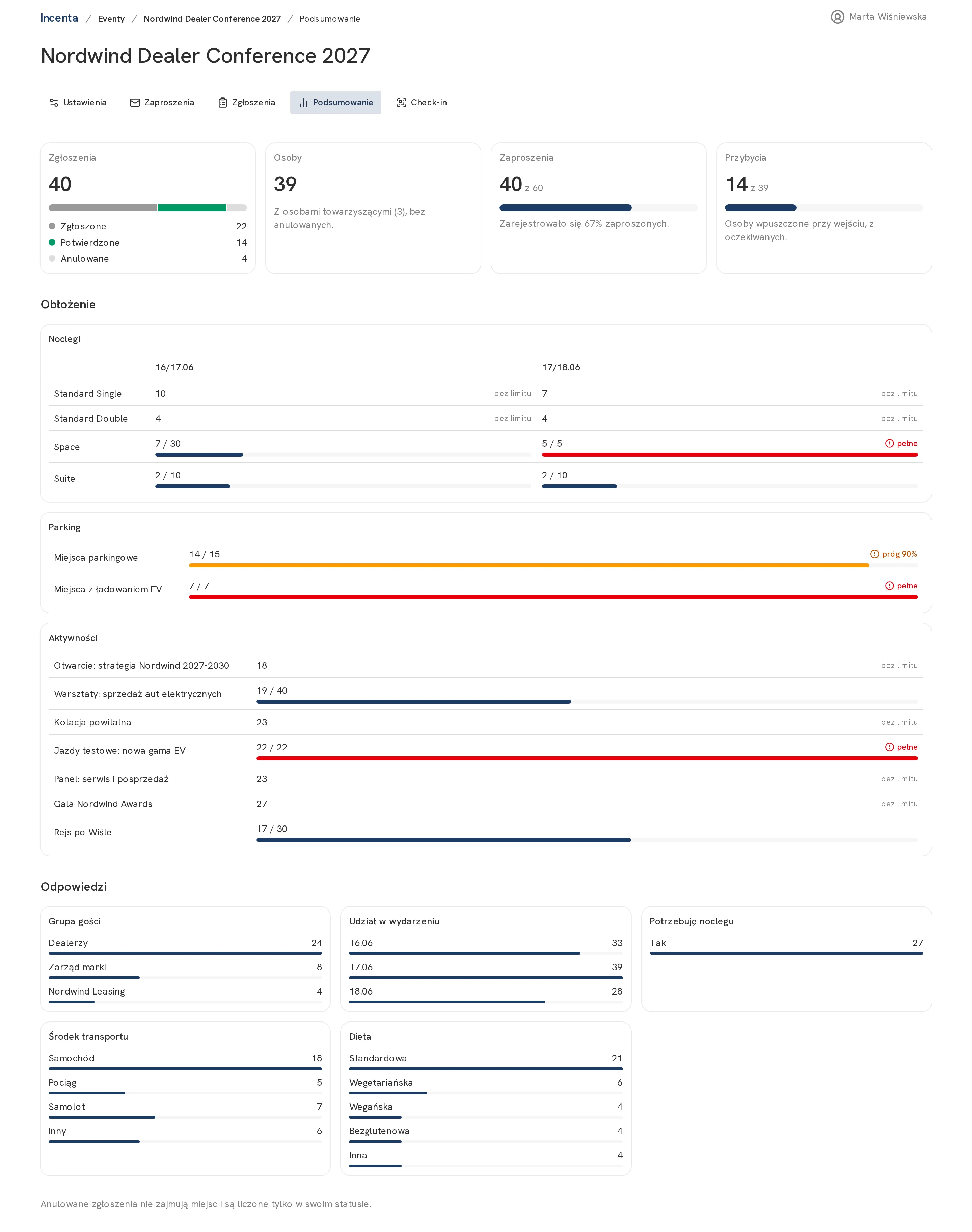The height and width of the screenshot is (1232, 972).
Task: Click the Suite room row label
Action: (x=64, y=479)
